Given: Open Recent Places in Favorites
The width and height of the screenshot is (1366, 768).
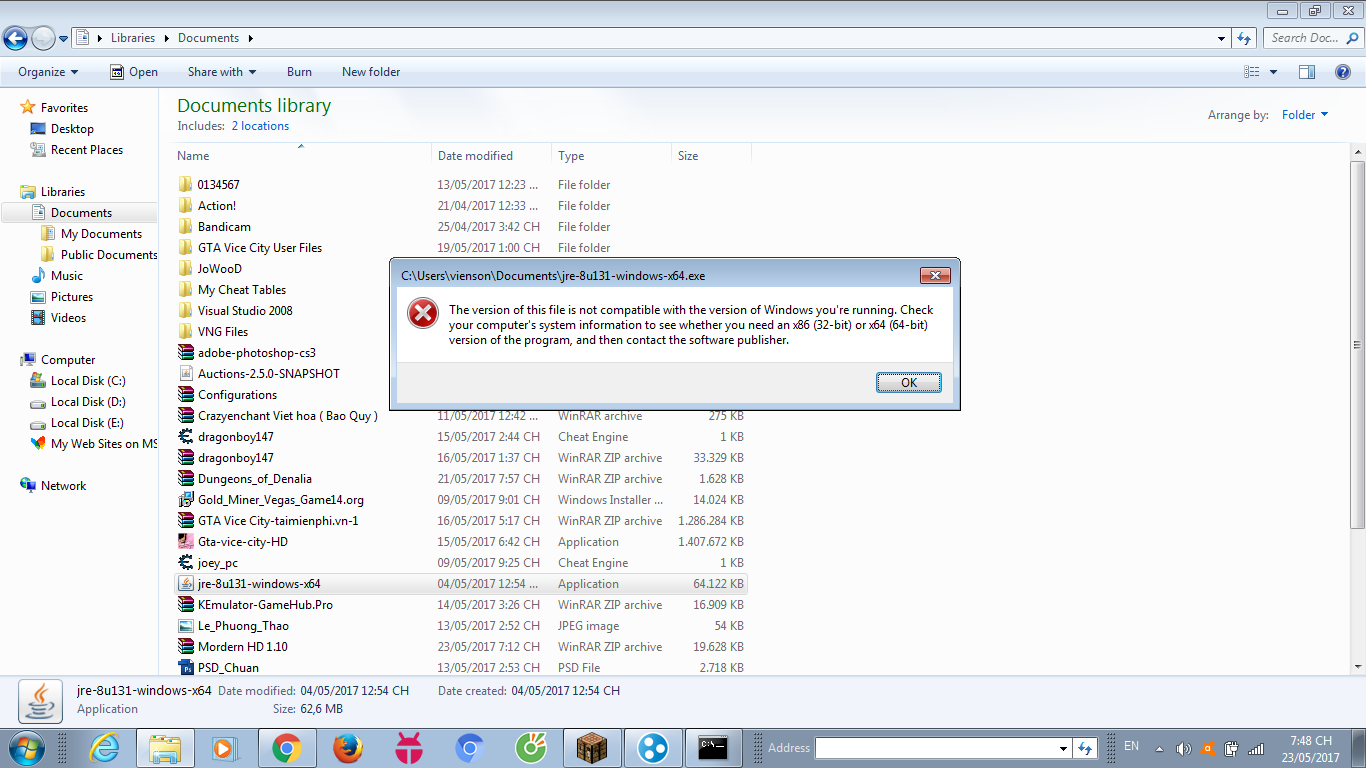Looking at the screenshot, I should click(x=87, y=150).
